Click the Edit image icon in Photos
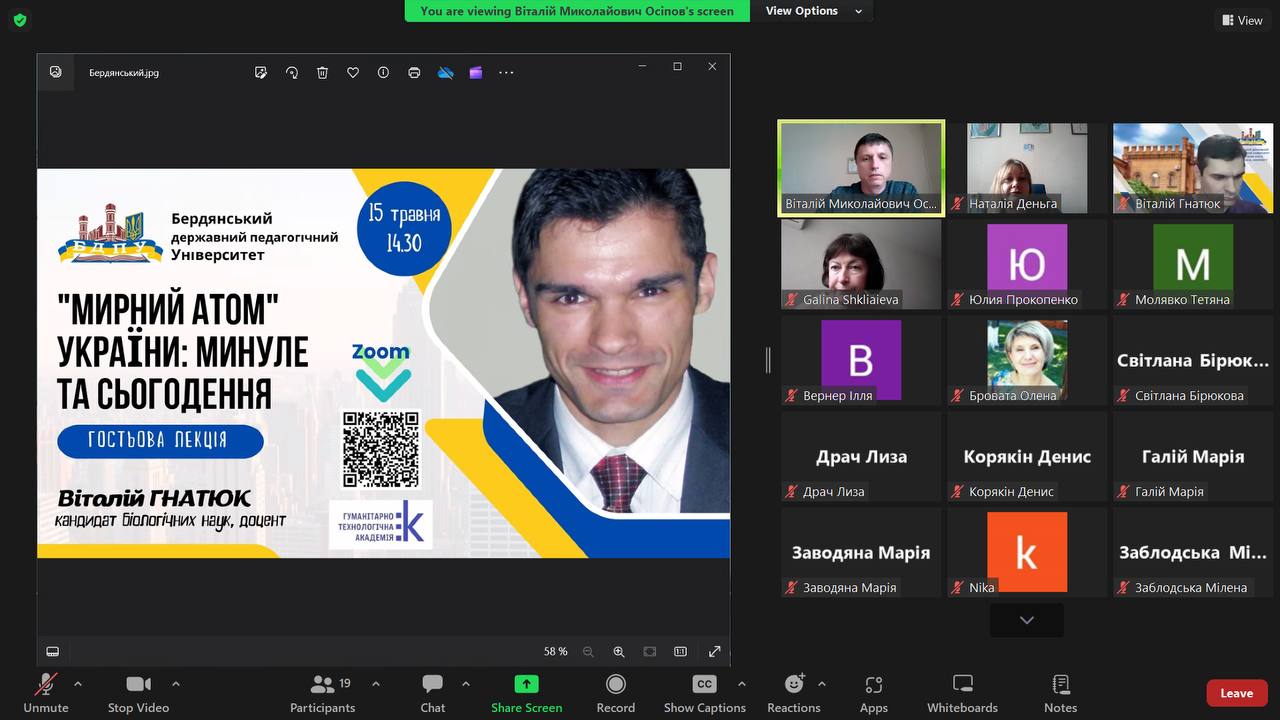Image resolution: width=1280 pixels, height=720 pixels. 261,72
